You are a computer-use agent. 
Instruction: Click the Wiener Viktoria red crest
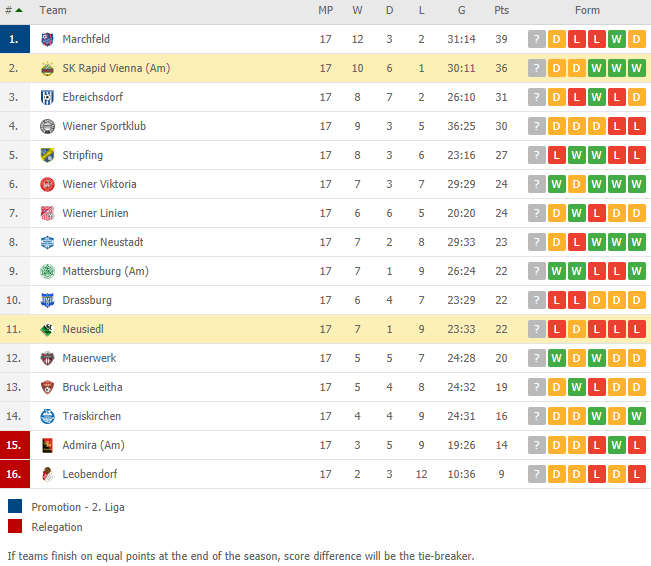[x=47, y=184]
